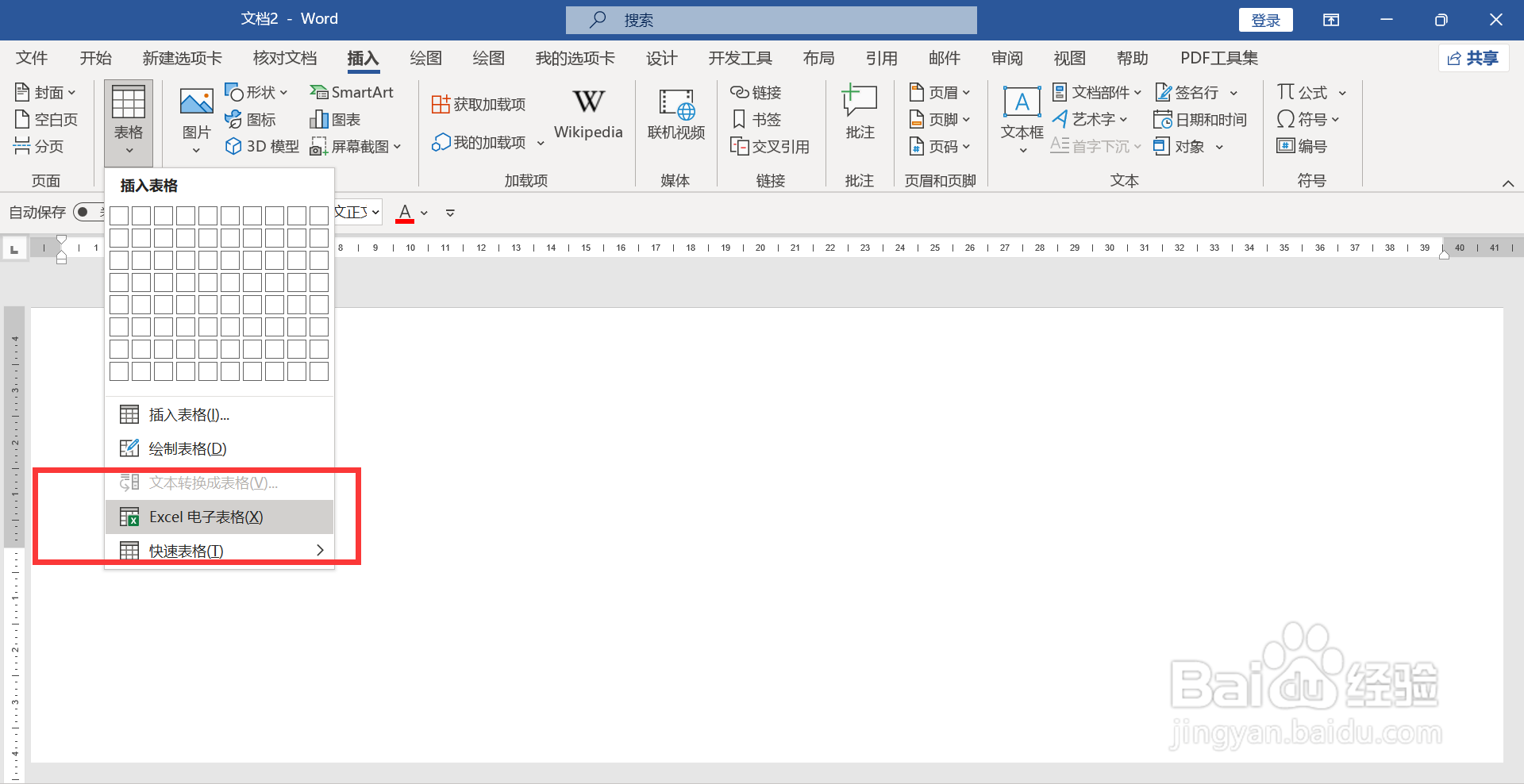The height and width of the screenshot is (784, 1524).
Task: Insert 联机视频 online video
Action: 676,115
